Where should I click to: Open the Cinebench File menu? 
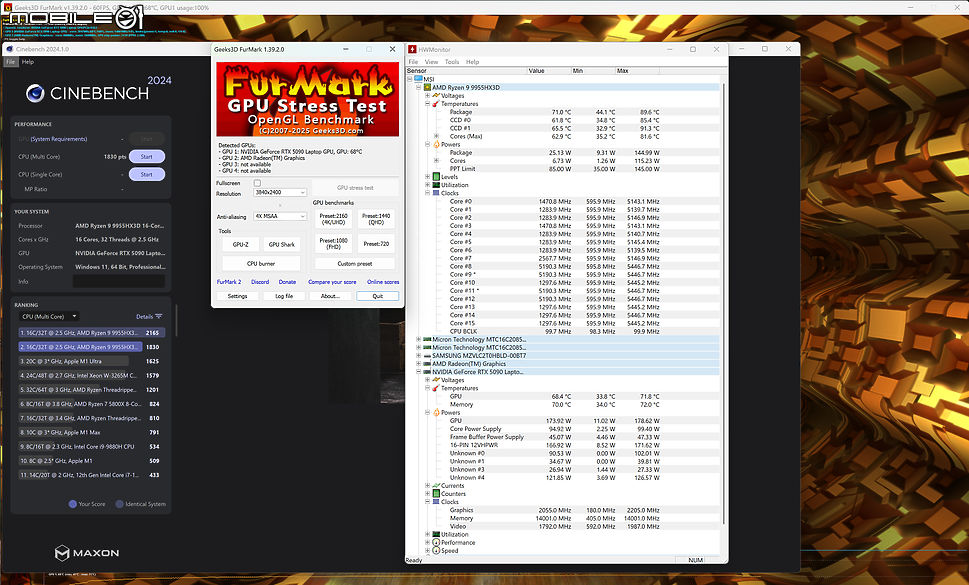(11, 62)
